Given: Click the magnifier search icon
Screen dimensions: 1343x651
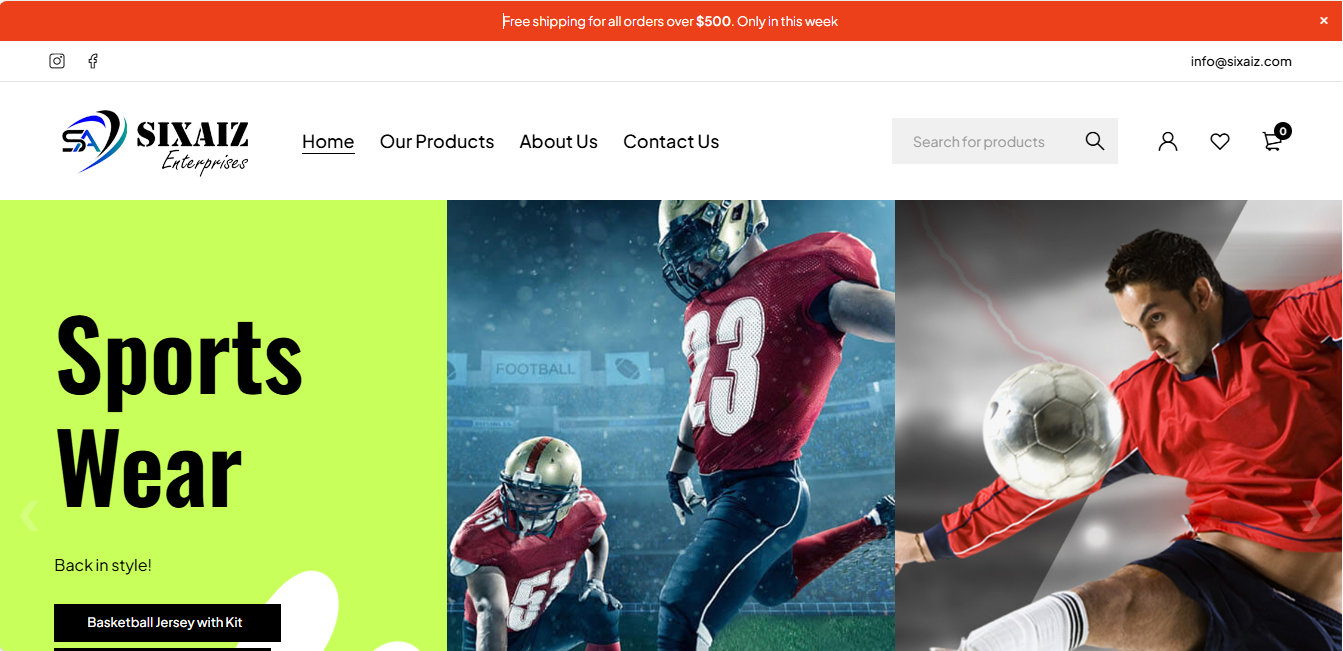Looking at the screenshot, I should tap(1095, 141).
